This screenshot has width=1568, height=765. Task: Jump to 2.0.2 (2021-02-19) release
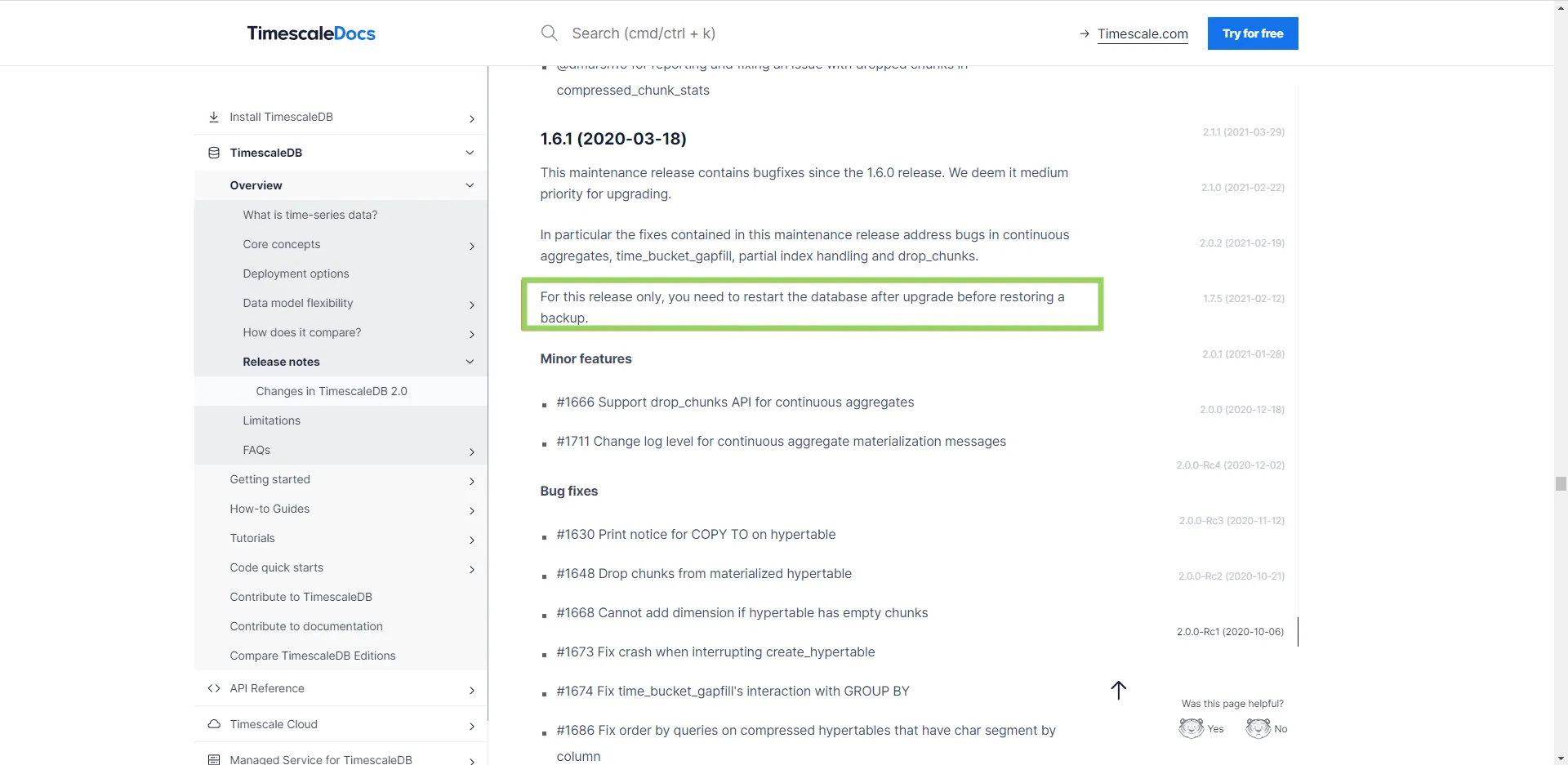tap(1241, 243)
